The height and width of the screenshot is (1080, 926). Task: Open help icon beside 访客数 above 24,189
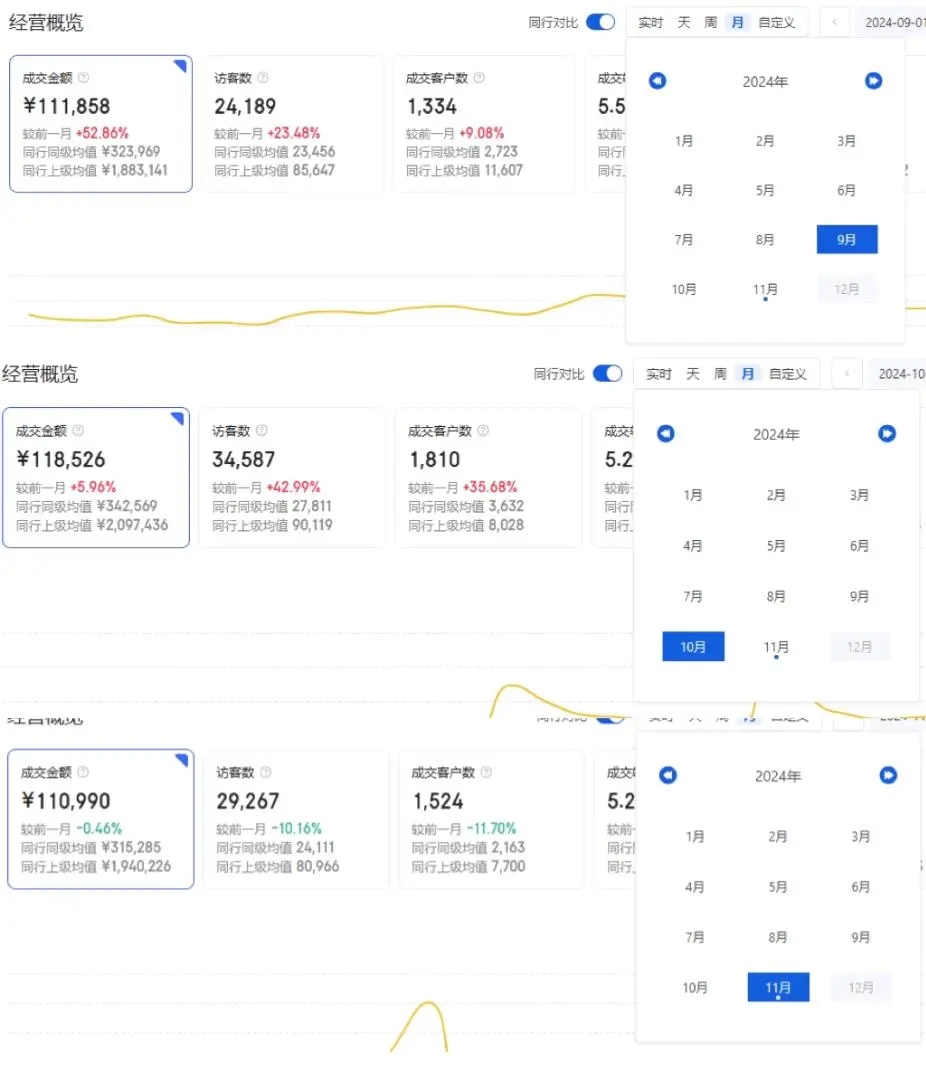[263, 78]
